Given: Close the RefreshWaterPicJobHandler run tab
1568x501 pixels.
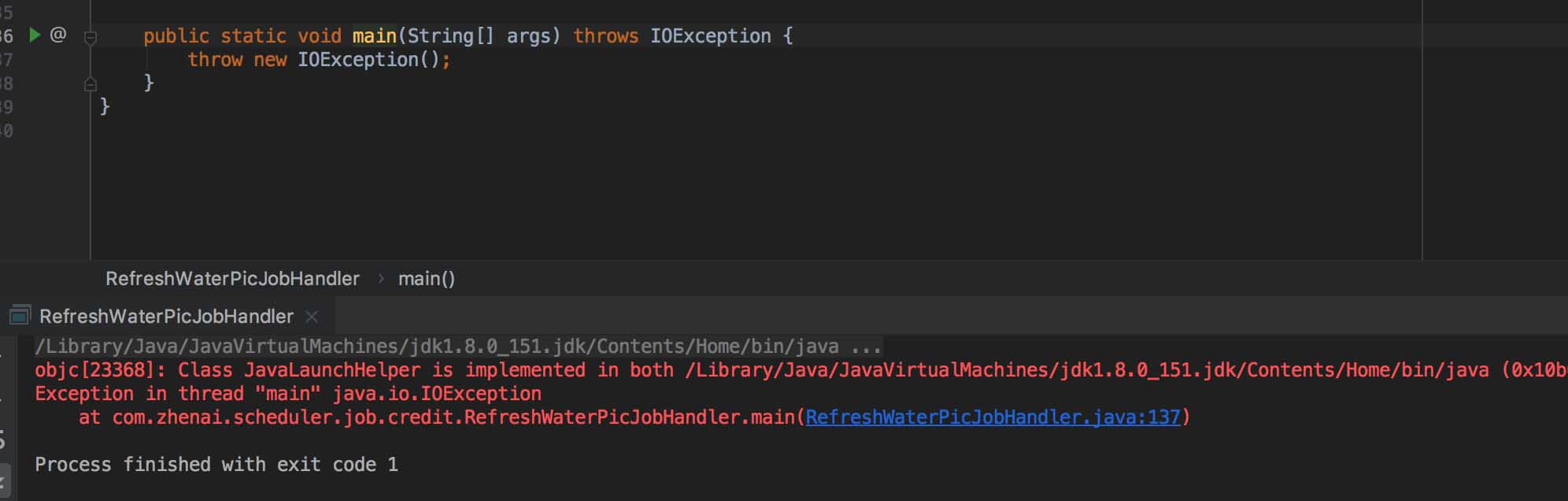Looking at the screenshot, I should coord(312,317).
